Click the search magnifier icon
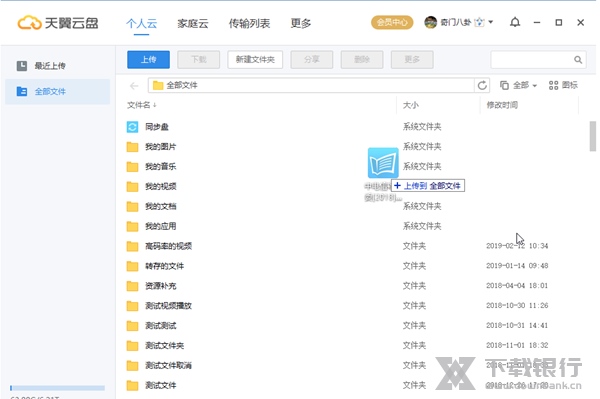The image size is (600, 399). click(578, 60)
